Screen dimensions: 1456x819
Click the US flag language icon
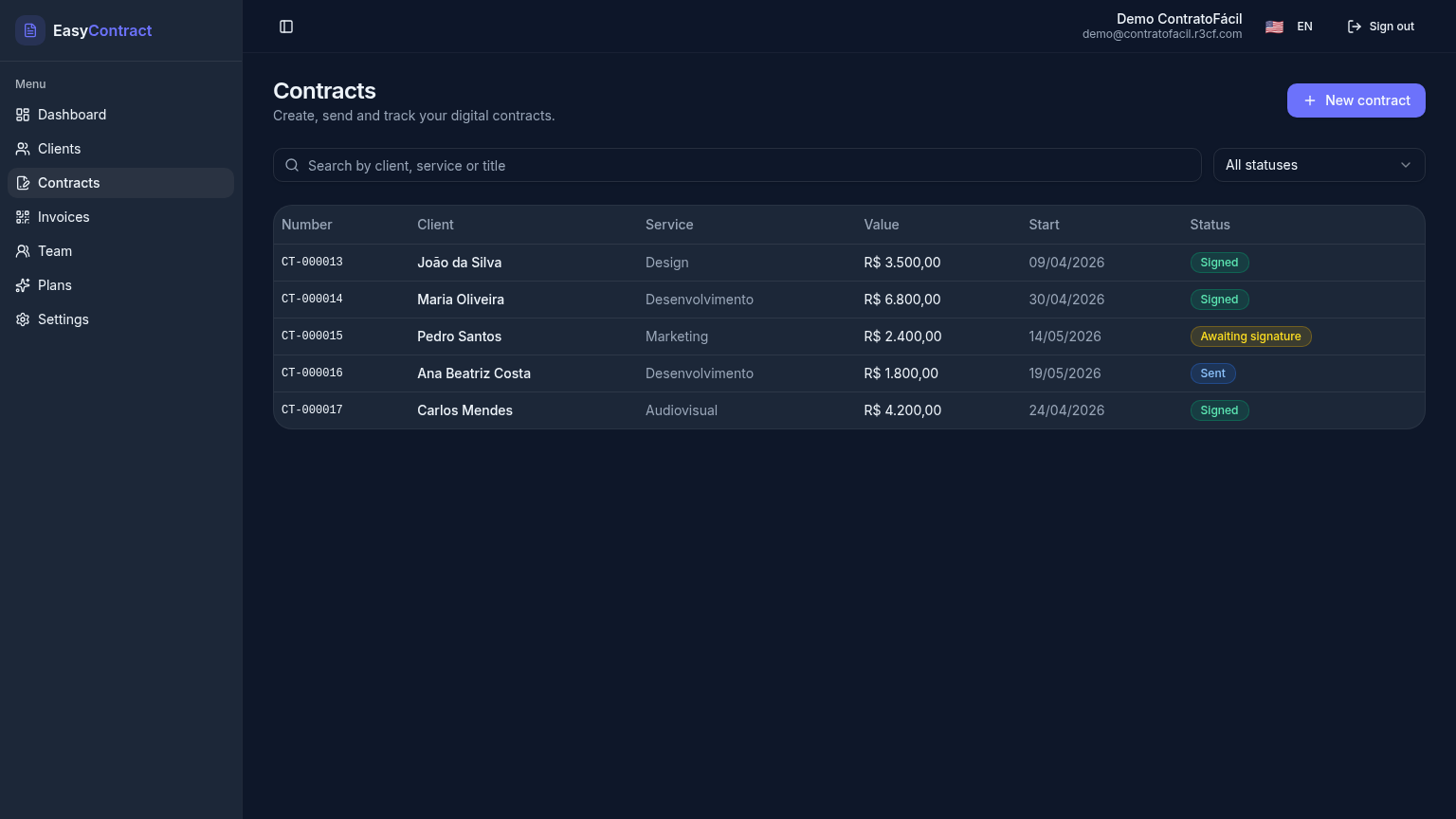point(1274,27)
